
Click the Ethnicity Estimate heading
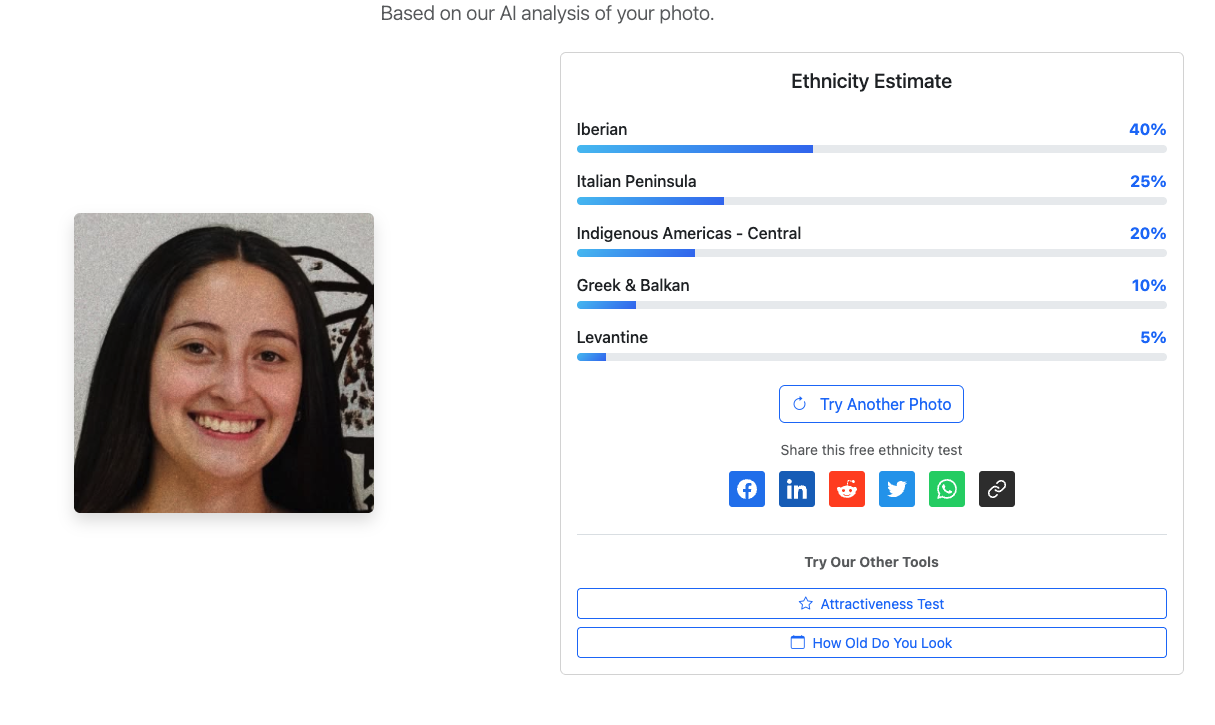[871, 82]
